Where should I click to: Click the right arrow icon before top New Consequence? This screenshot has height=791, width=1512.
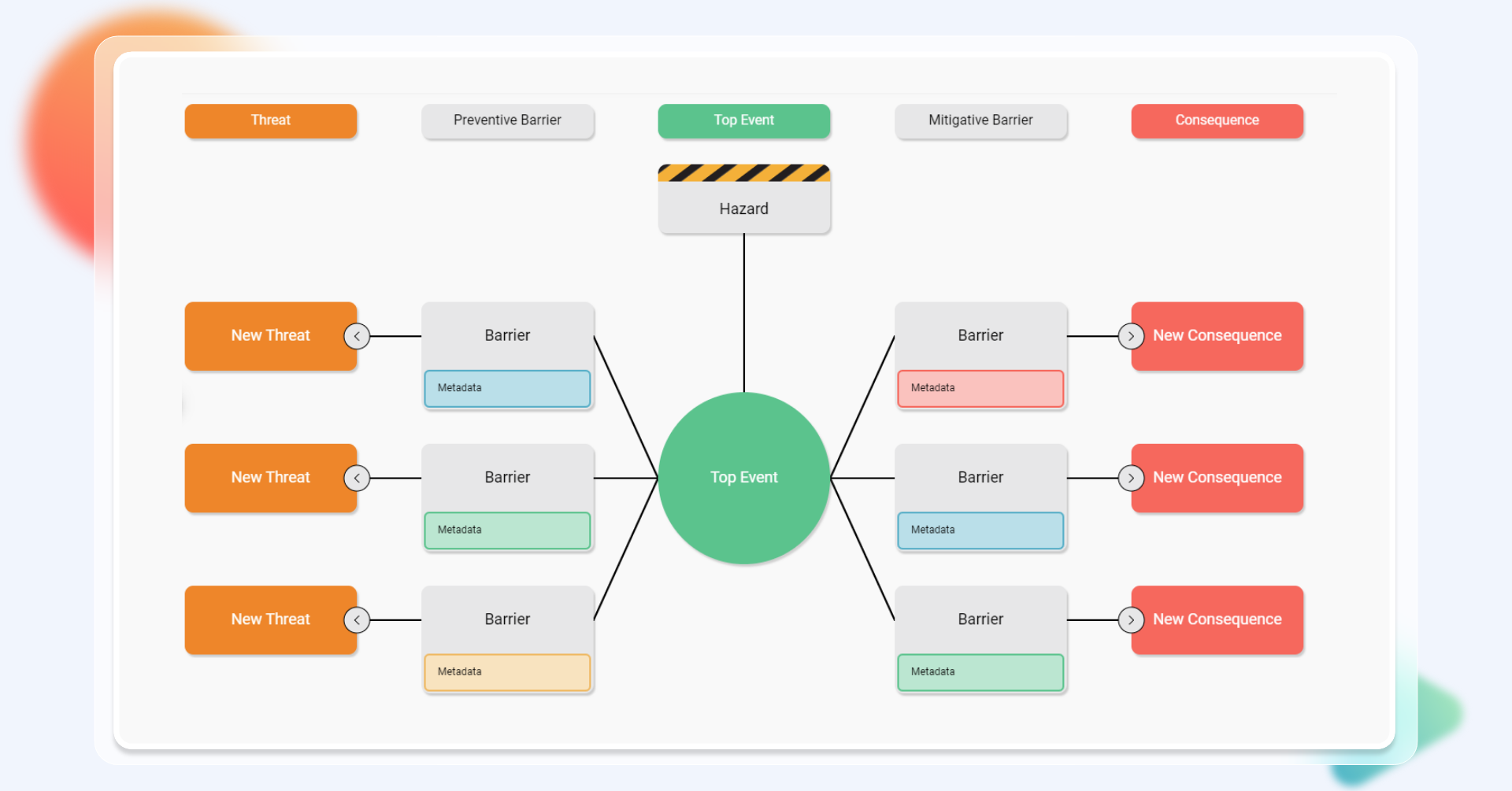1132,336
